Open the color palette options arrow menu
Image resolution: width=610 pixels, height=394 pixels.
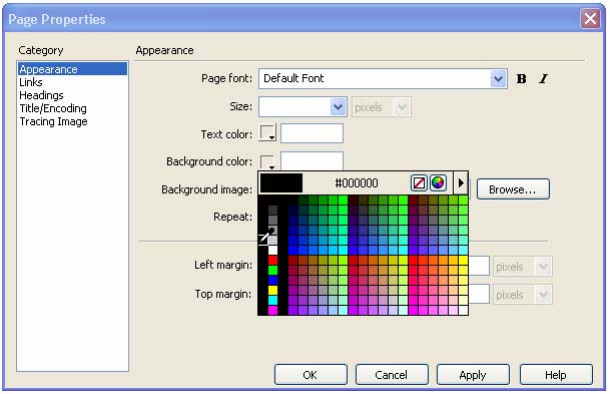(461, 183)
